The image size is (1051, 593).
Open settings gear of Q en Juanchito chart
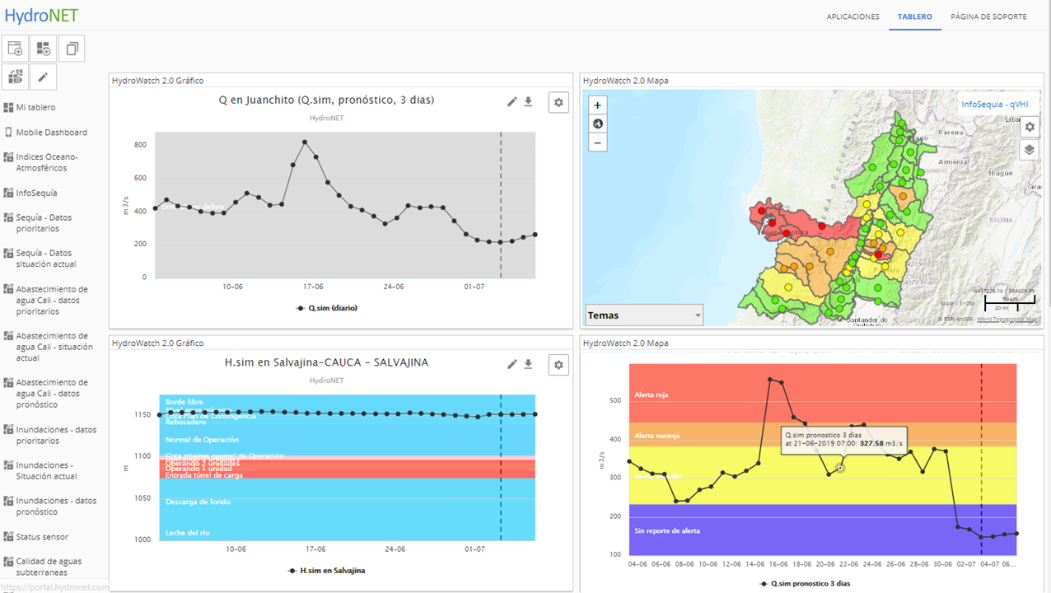[x=558, y=103]
